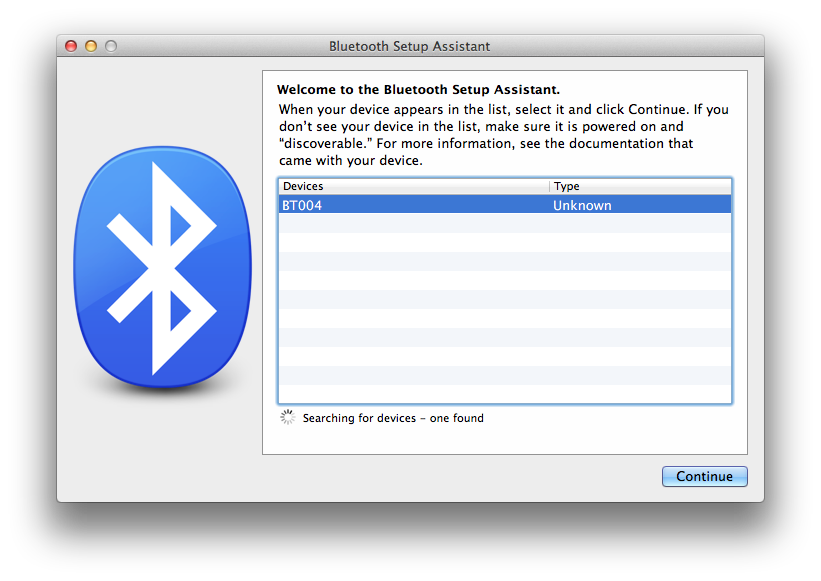The image size is (821, 581).
Task: Click the Continue button
Action: pyautogui.click(x=704, y=477)
